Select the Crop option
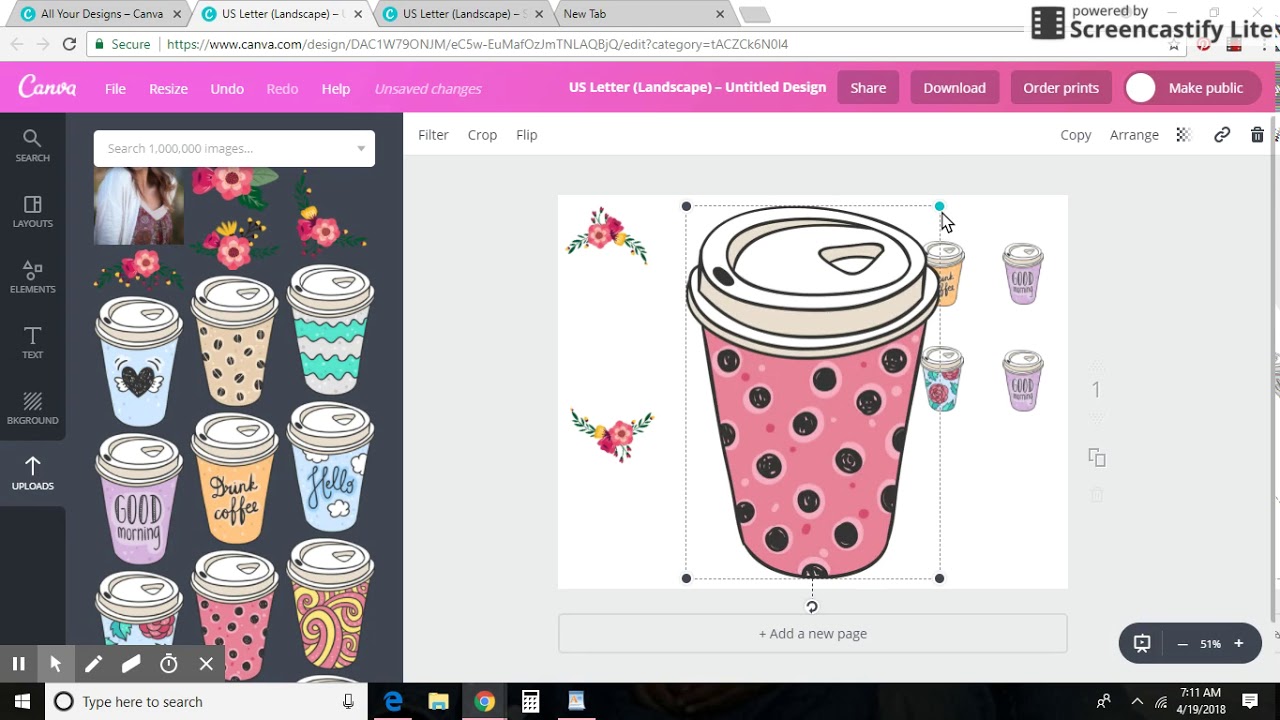1280x720 pixels. point(482,135)
